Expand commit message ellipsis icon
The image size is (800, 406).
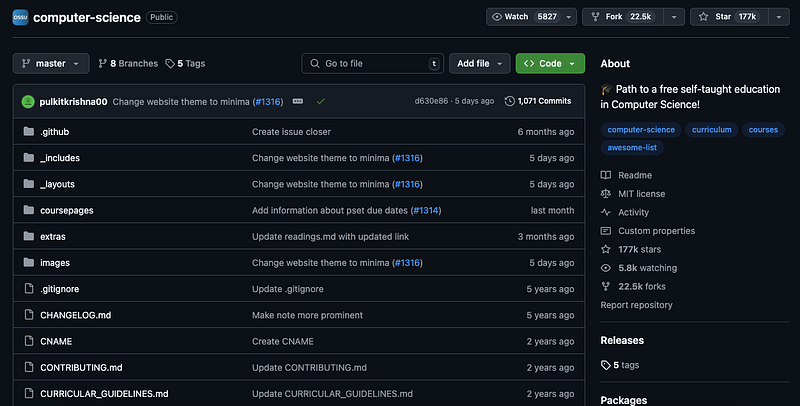pyautogui.click(x=298, y=102)
